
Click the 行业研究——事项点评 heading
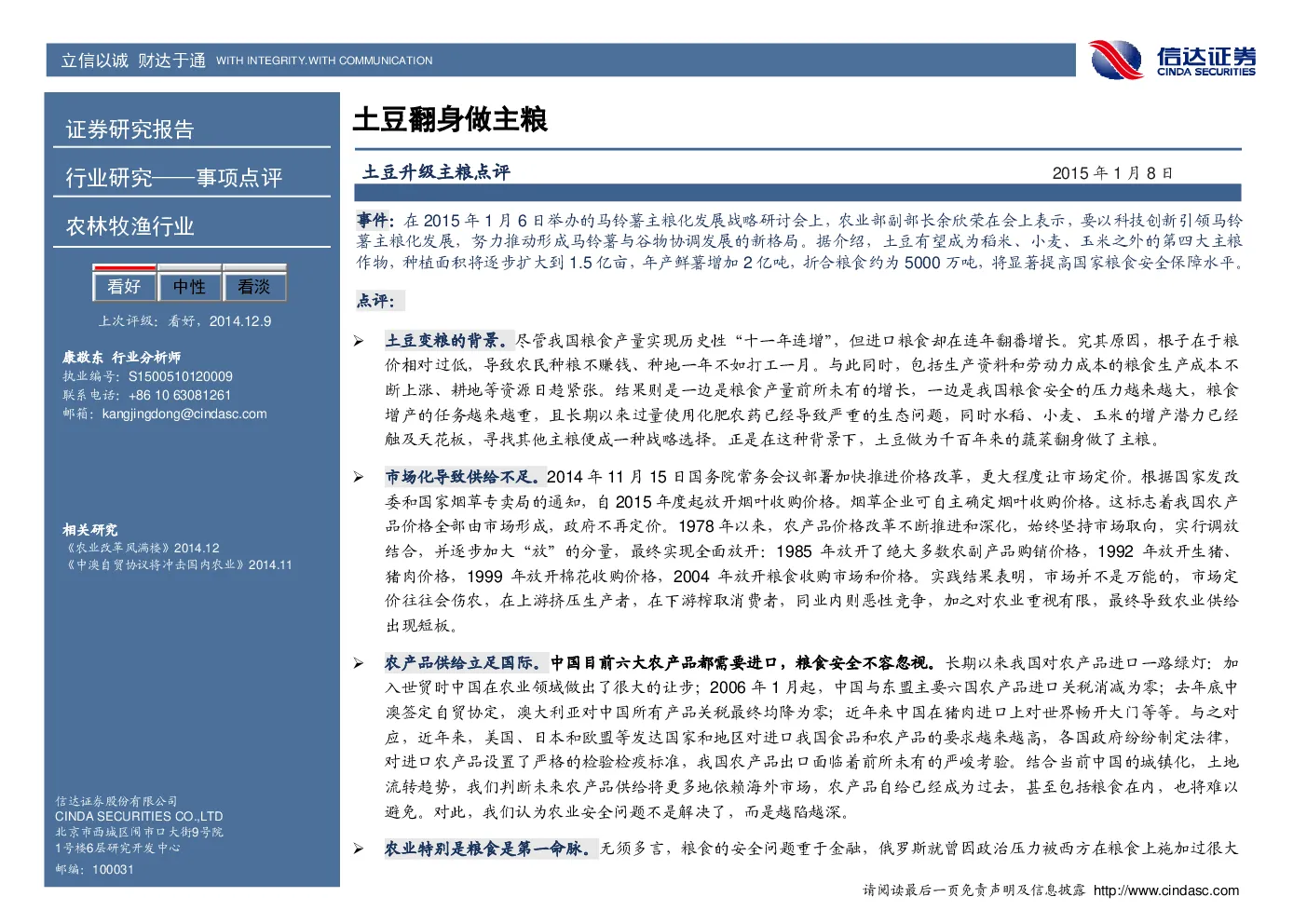point(173,178)
